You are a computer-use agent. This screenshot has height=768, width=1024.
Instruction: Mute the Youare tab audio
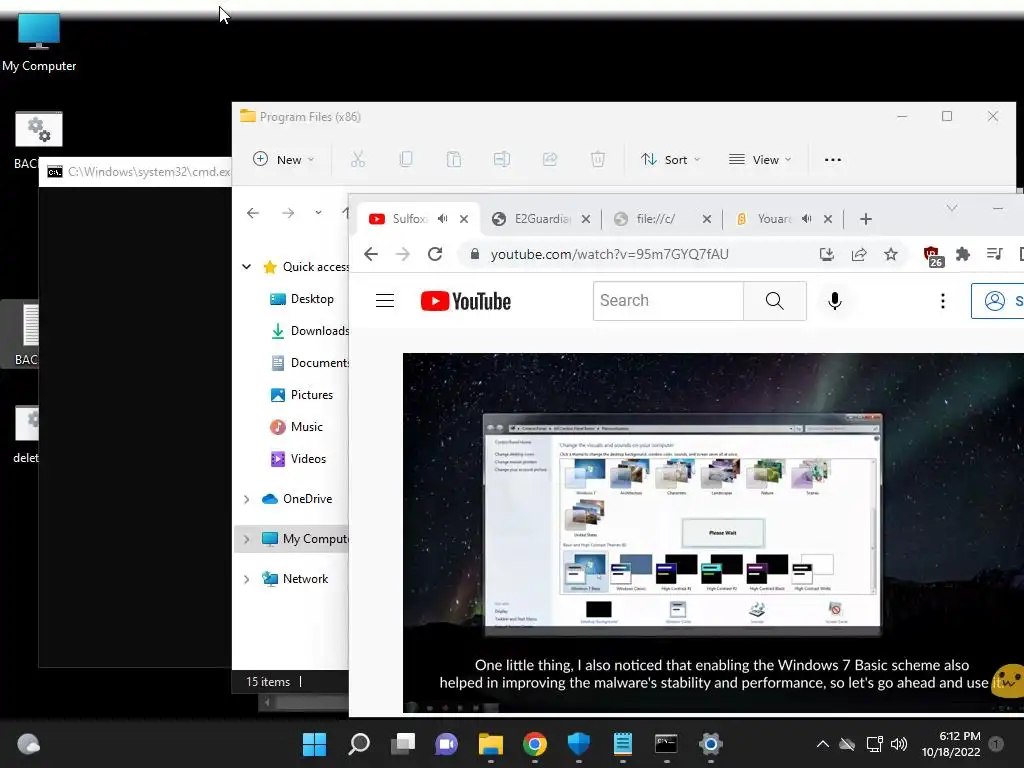807,219
